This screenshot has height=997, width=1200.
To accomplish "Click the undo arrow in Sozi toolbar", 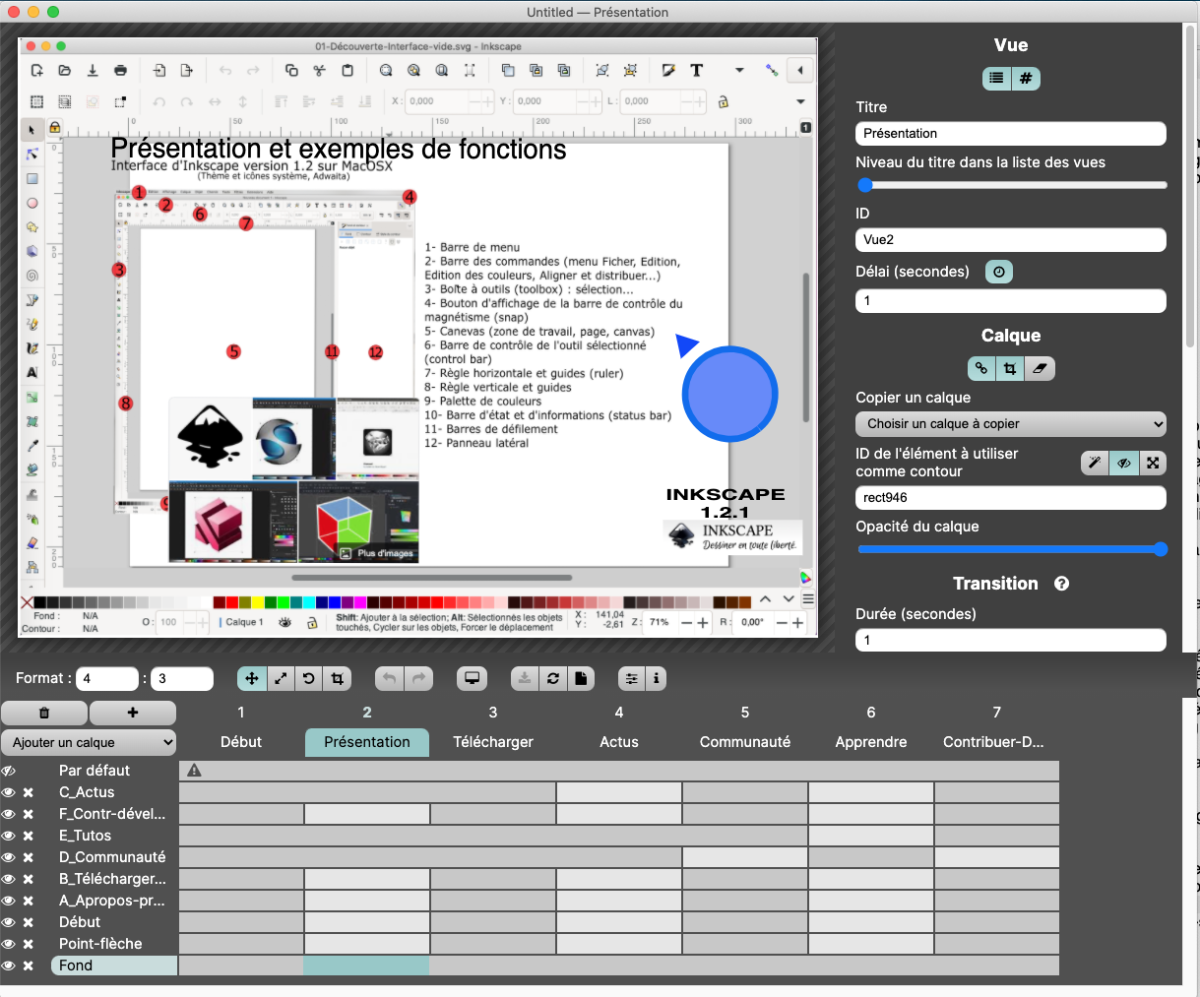I will tap(390, 679).
